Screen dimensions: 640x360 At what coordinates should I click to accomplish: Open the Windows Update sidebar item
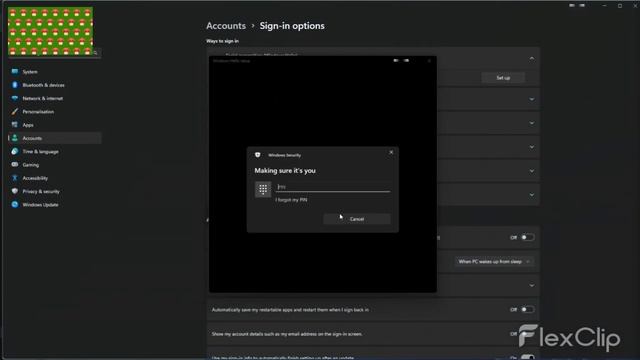(54, 204)
